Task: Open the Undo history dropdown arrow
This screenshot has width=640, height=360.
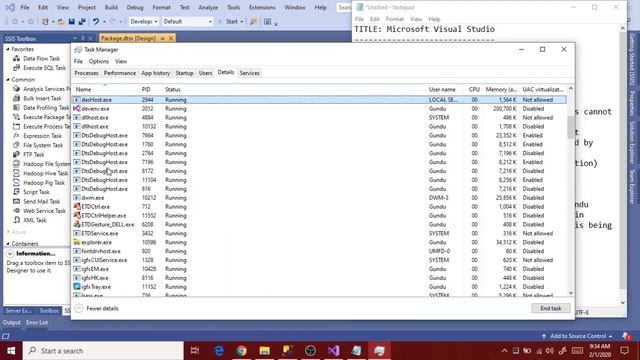Action: coord(104,22)
